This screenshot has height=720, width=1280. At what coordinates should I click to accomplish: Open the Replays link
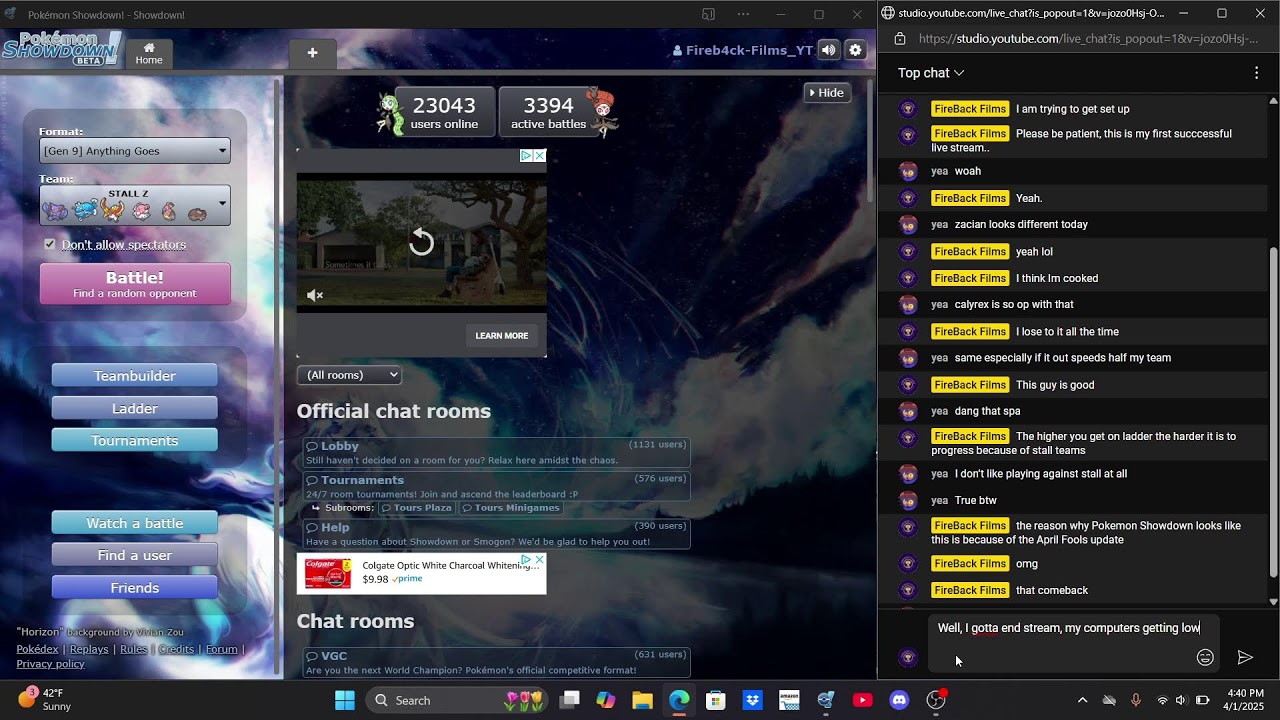coord(89,649)
